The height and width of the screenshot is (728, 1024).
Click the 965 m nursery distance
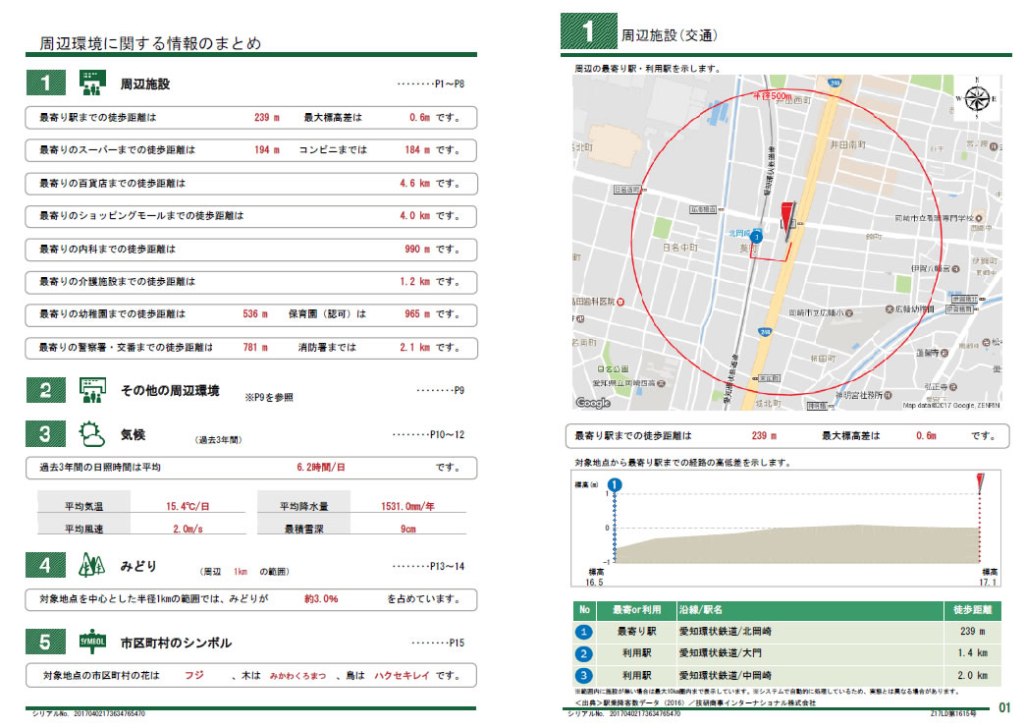[x=417, y=313]
